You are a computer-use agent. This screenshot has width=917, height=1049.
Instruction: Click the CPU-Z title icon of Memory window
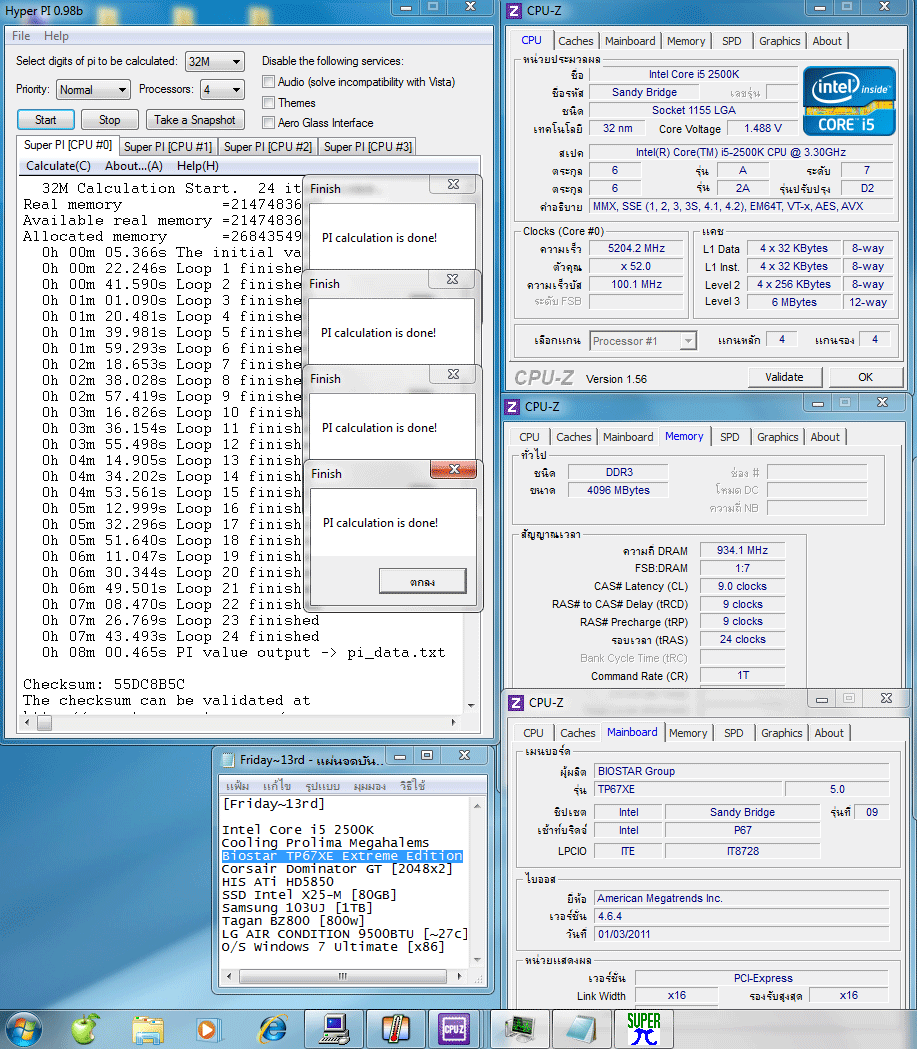tap(512, 407)
